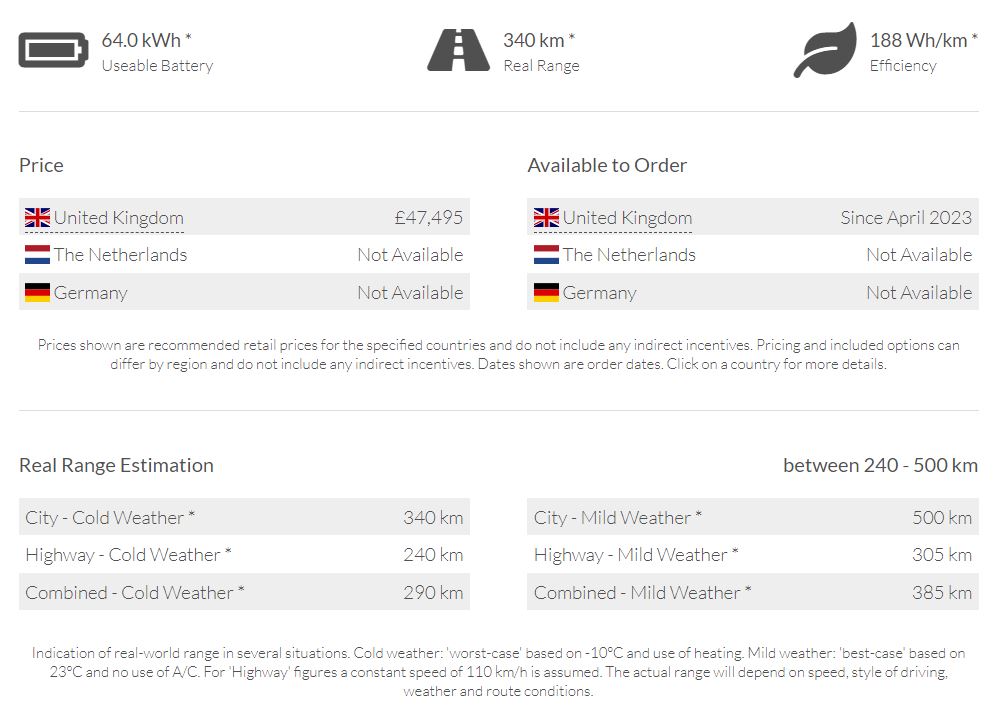Click the Netherlands flag under Available to Order
This screenshot has height=705, width=1005.
(x=546, y=255)
